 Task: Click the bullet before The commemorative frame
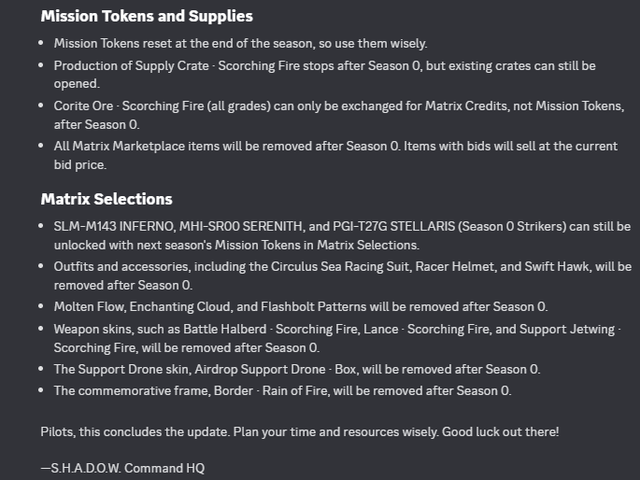[x=41, y=390]
